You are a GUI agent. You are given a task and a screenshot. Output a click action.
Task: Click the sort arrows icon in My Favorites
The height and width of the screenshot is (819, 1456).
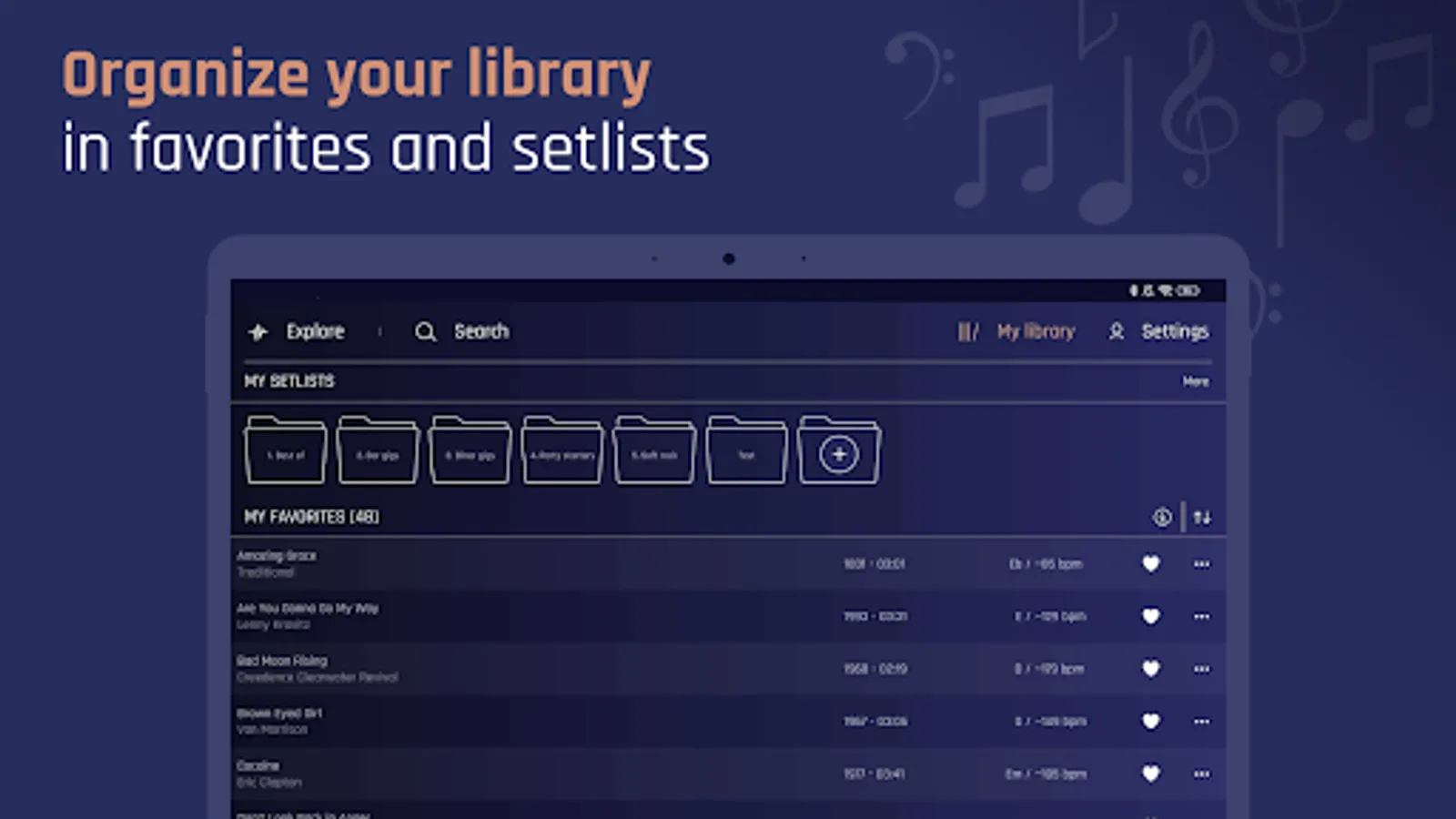click(x=1202, y=517)
